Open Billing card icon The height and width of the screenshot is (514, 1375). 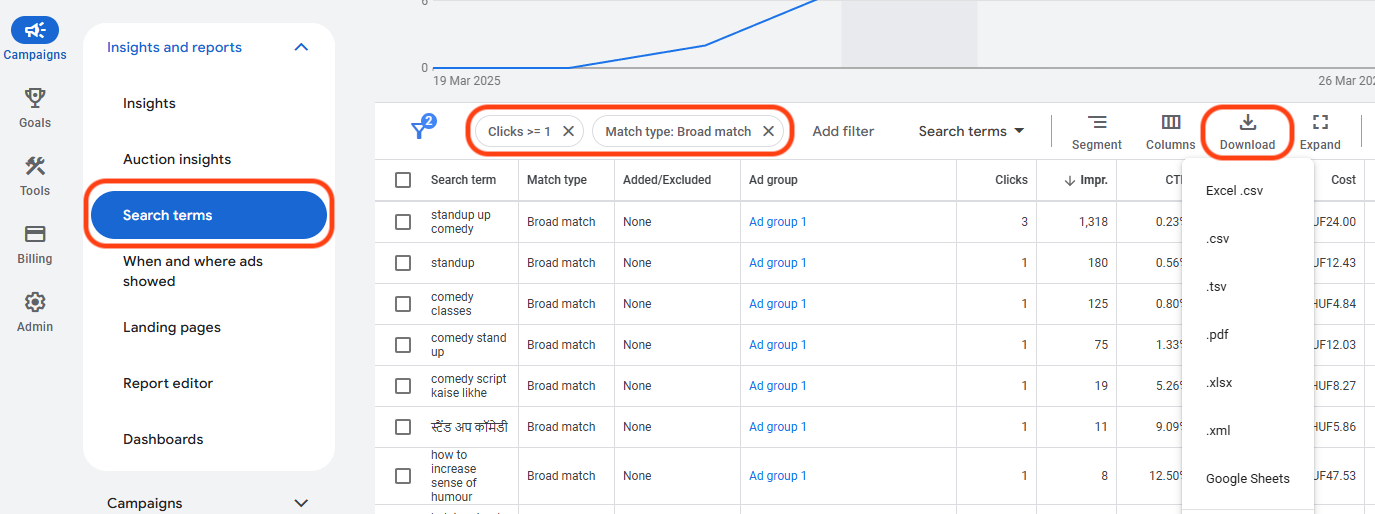[35, 234]
